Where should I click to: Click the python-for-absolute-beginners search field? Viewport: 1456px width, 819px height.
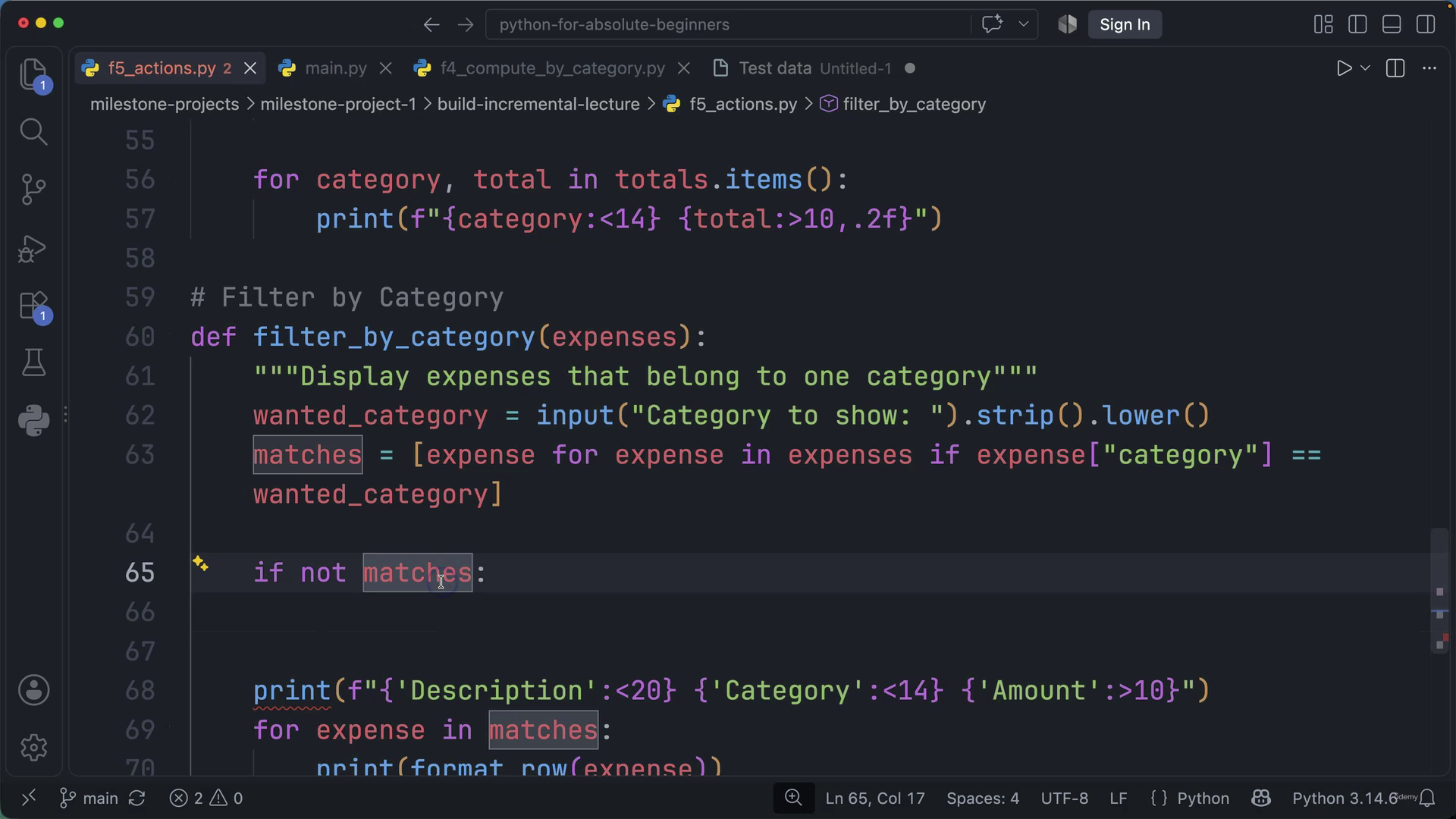point(728,24)
